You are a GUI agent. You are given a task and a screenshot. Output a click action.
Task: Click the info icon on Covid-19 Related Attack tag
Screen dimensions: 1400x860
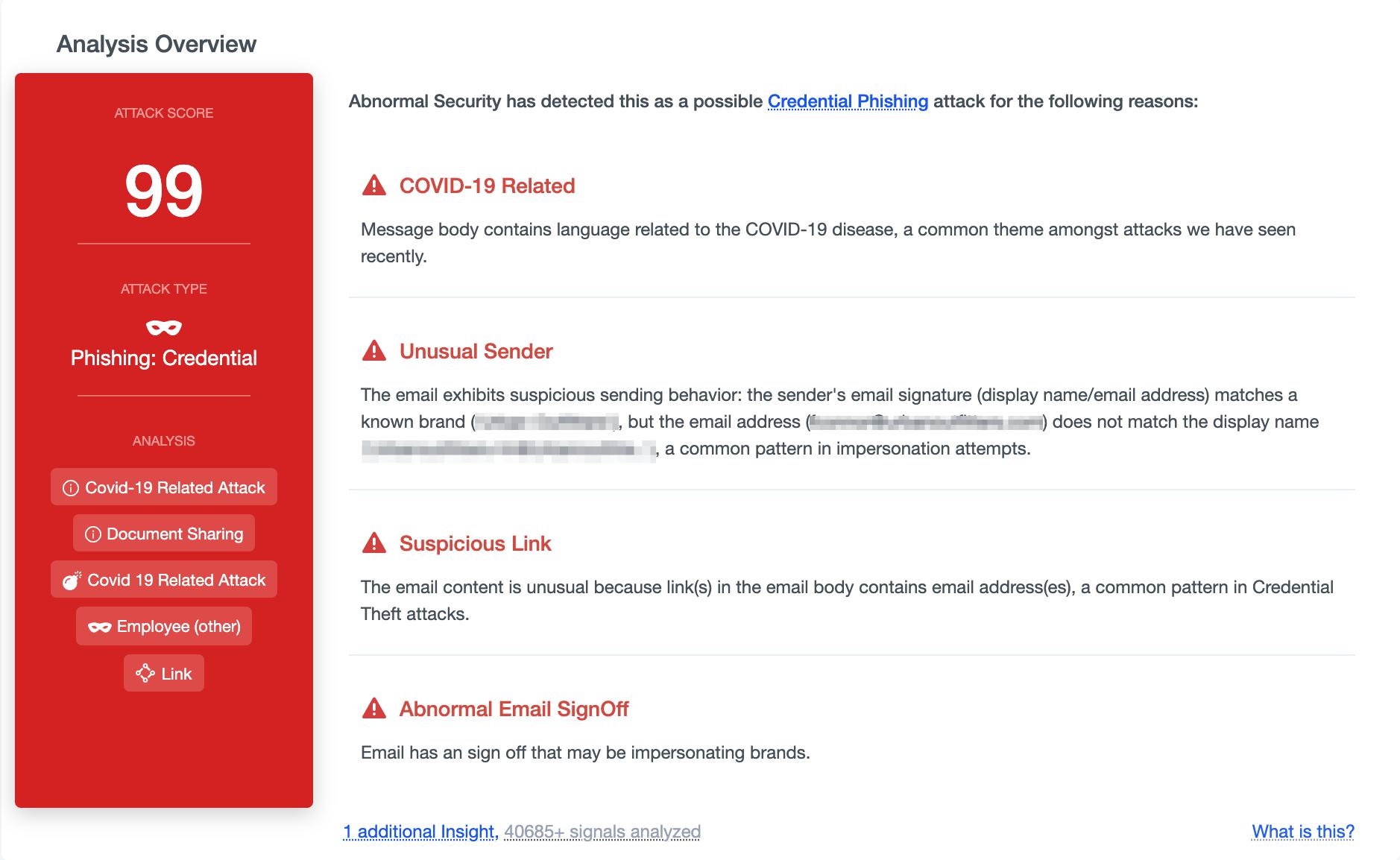[71, 488]
